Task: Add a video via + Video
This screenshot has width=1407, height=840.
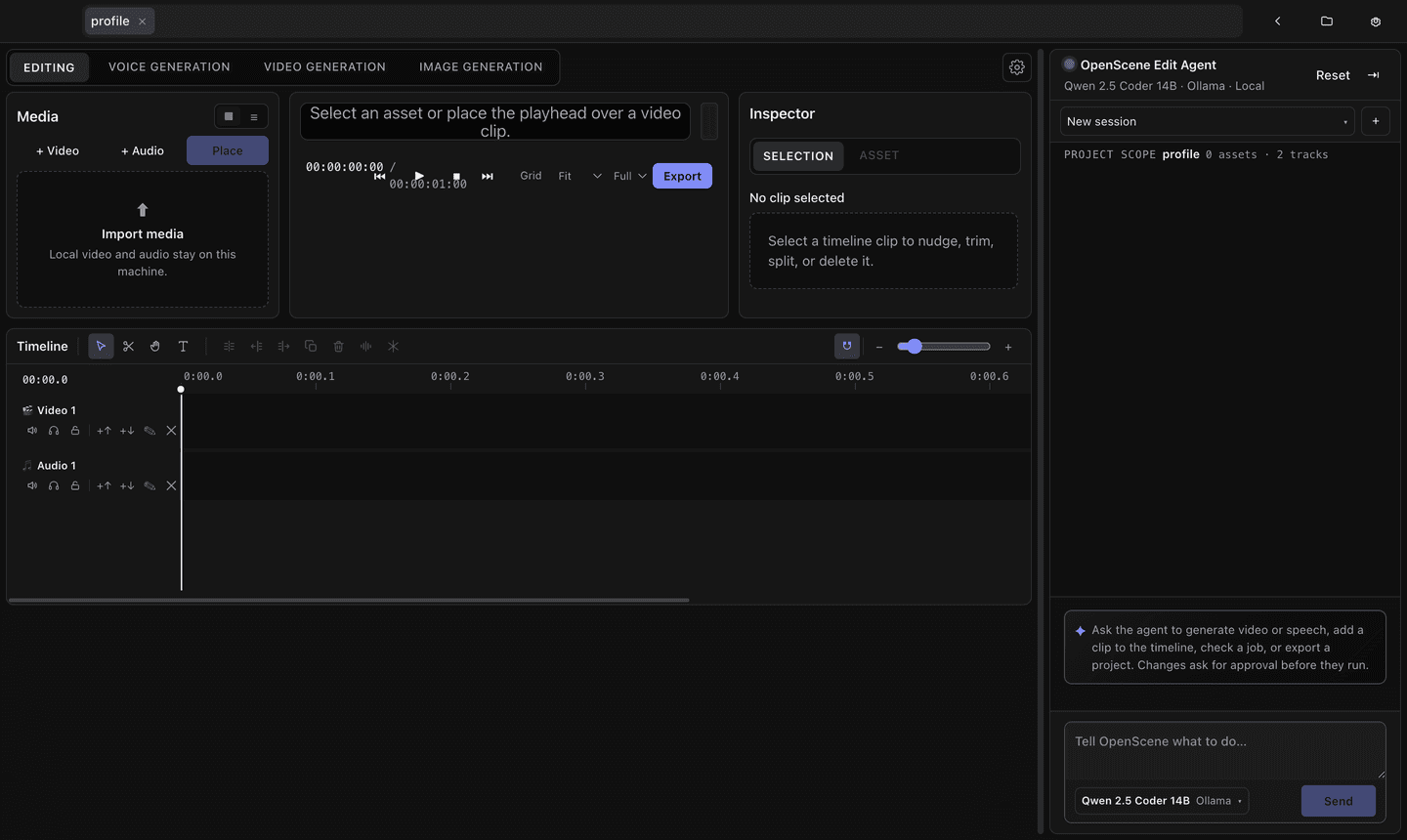Action: point(58,150)
